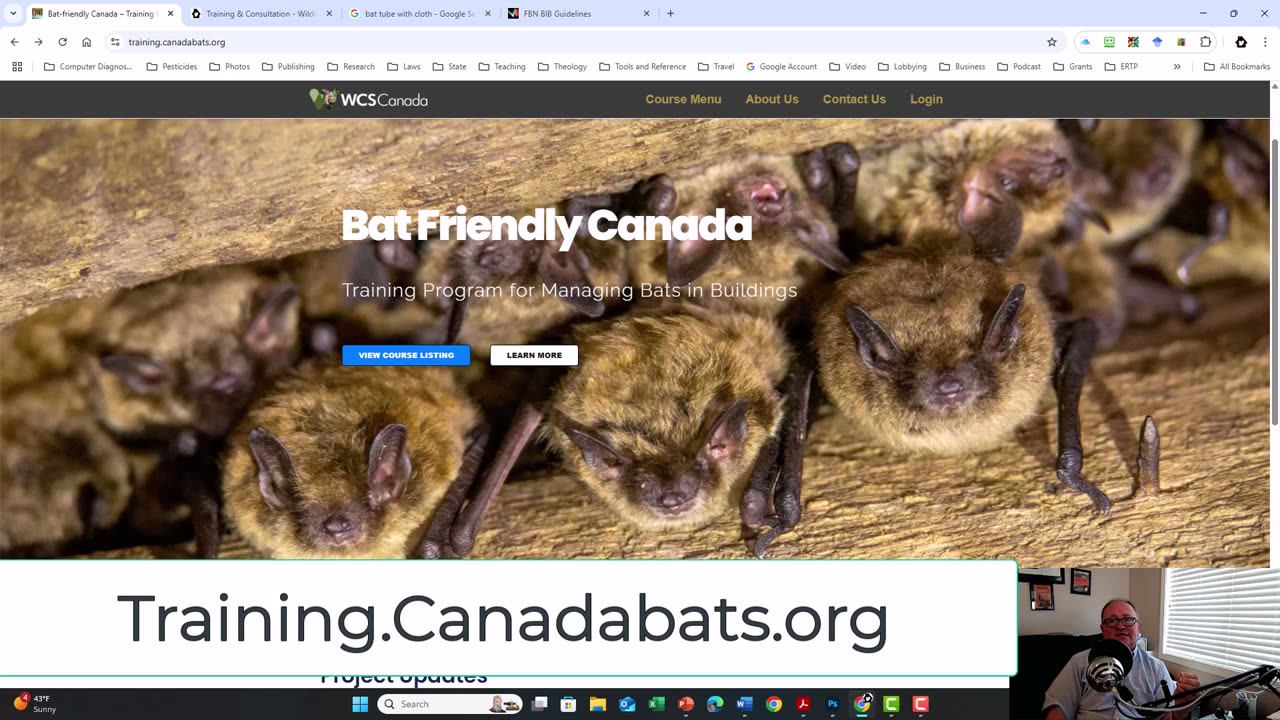Open the red Camtasia recorder taskbar icon
This screenshot has width=1280, height=720.
921,704
